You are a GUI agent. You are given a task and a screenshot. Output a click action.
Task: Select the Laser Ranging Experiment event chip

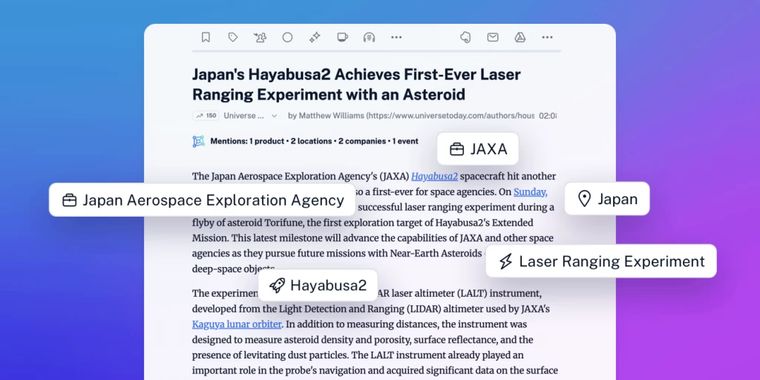pyautogui.click(x=601, y=261)
